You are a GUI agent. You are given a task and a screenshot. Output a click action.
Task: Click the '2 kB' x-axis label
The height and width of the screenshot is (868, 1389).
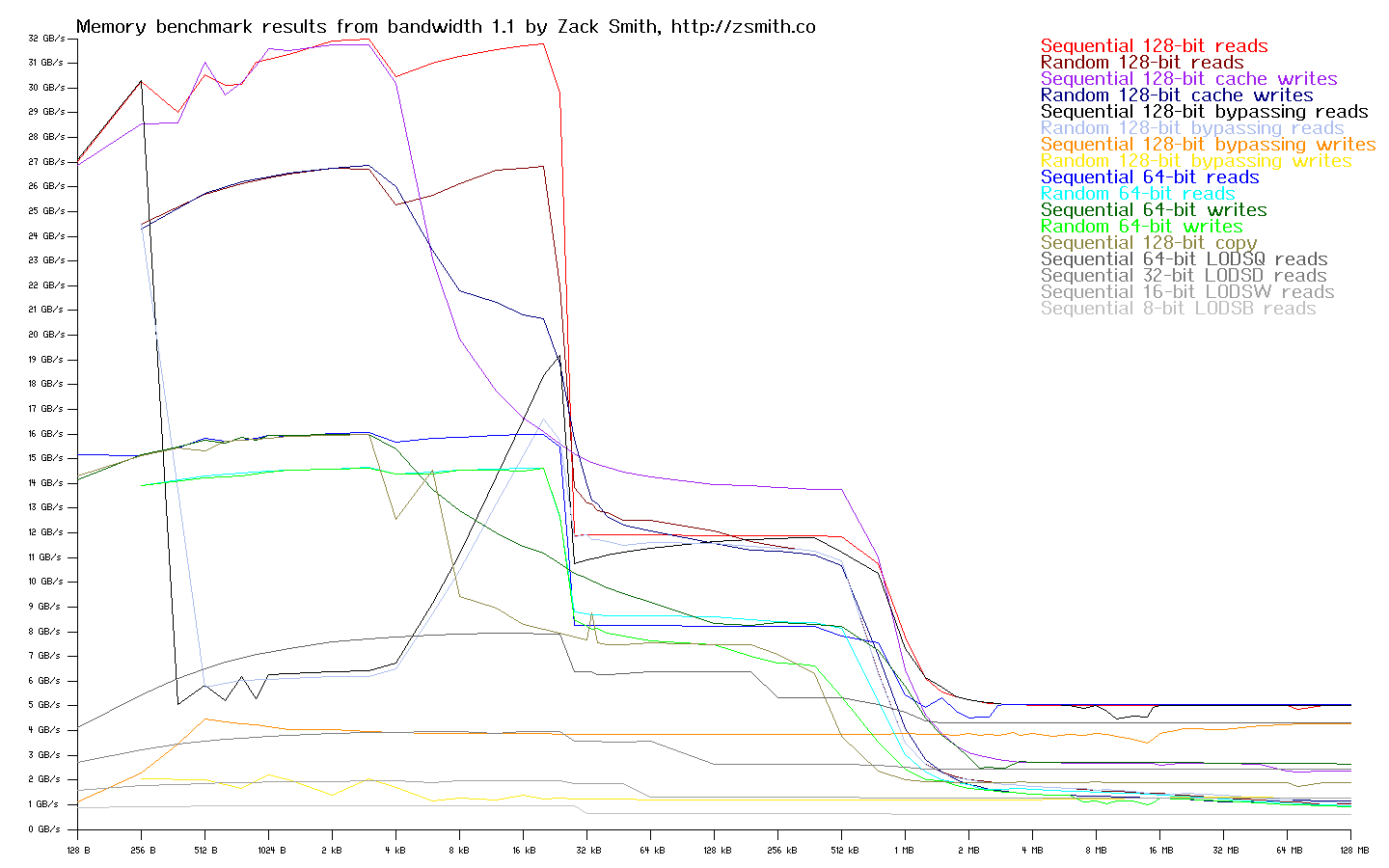point(332,851)
